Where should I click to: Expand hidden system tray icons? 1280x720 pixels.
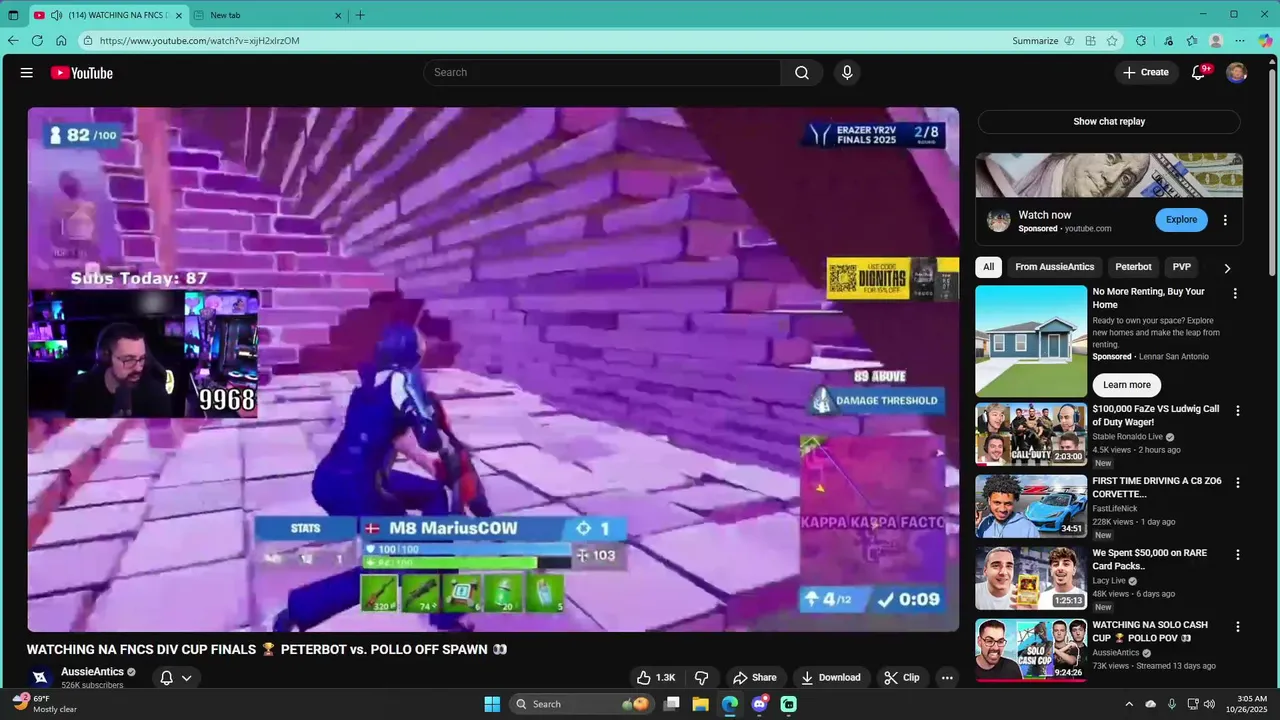tap(1129, 704)
